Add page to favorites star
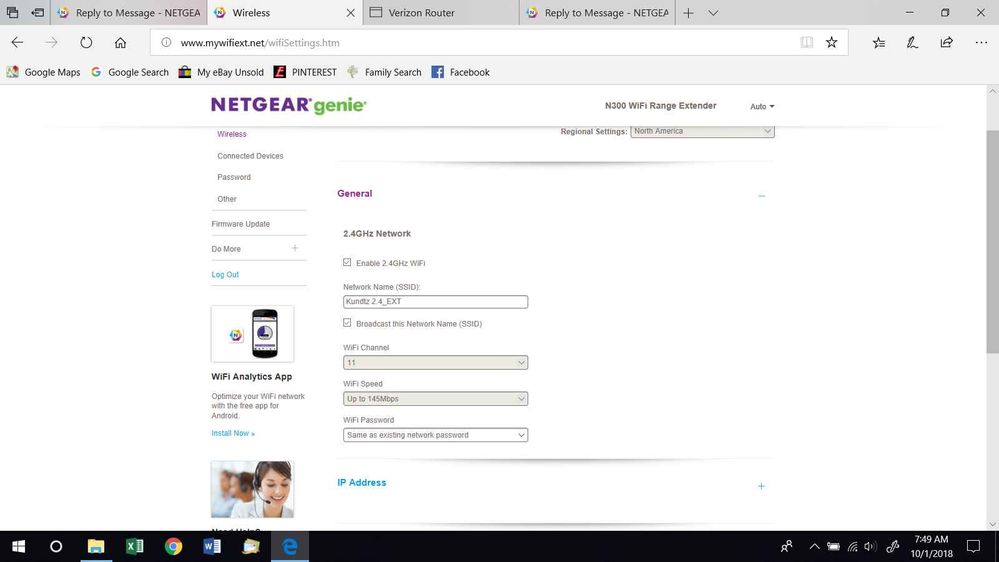This screenshot has width=999, height=562. point(831,43)
